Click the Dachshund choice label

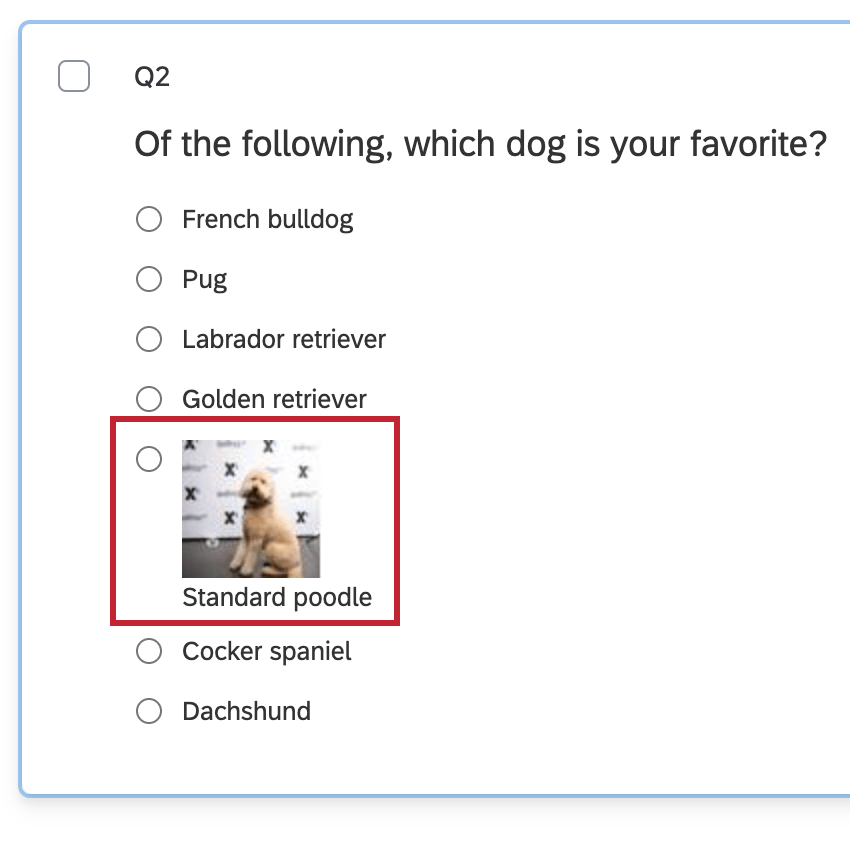coord(246,711)
